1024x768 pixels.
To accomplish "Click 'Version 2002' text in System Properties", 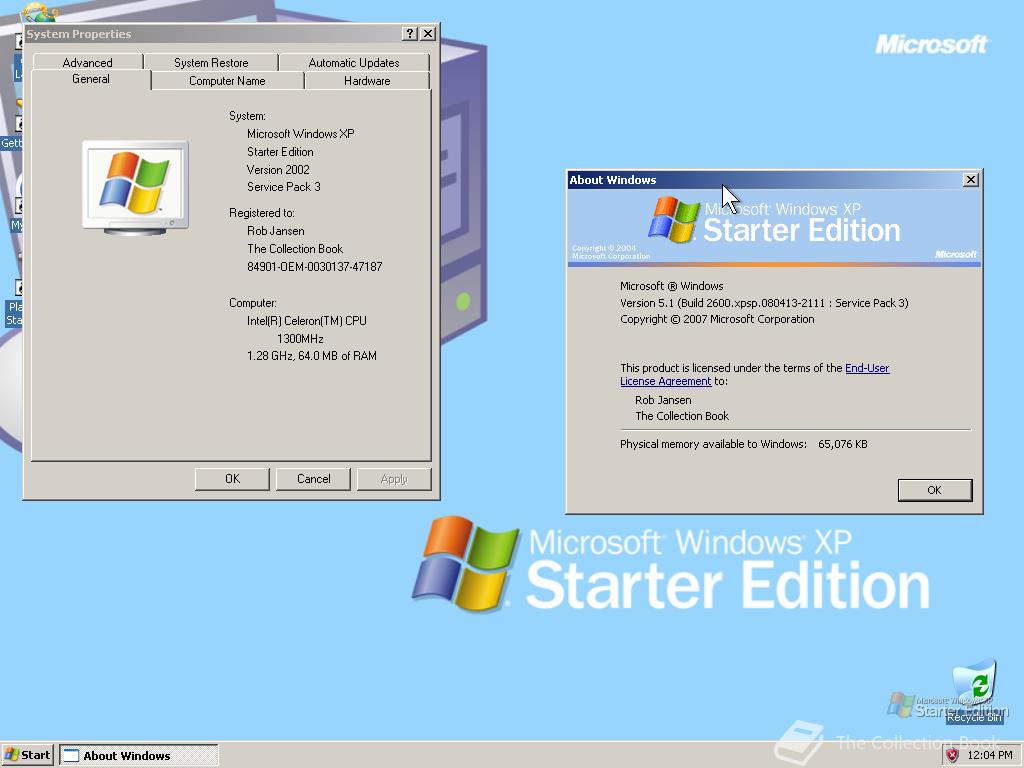I will (x=278, y=170).
